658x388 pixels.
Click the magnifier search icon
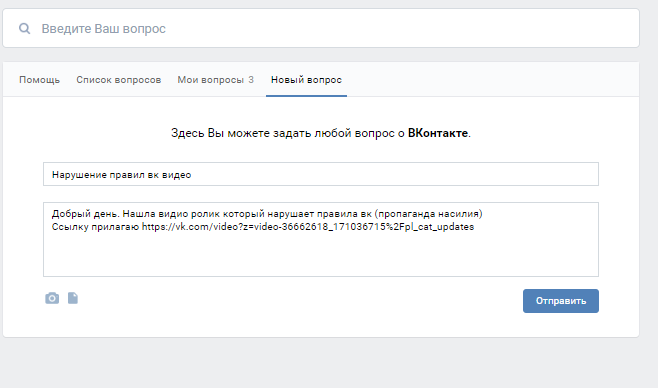pyautogui.click(x=24, y=29)
